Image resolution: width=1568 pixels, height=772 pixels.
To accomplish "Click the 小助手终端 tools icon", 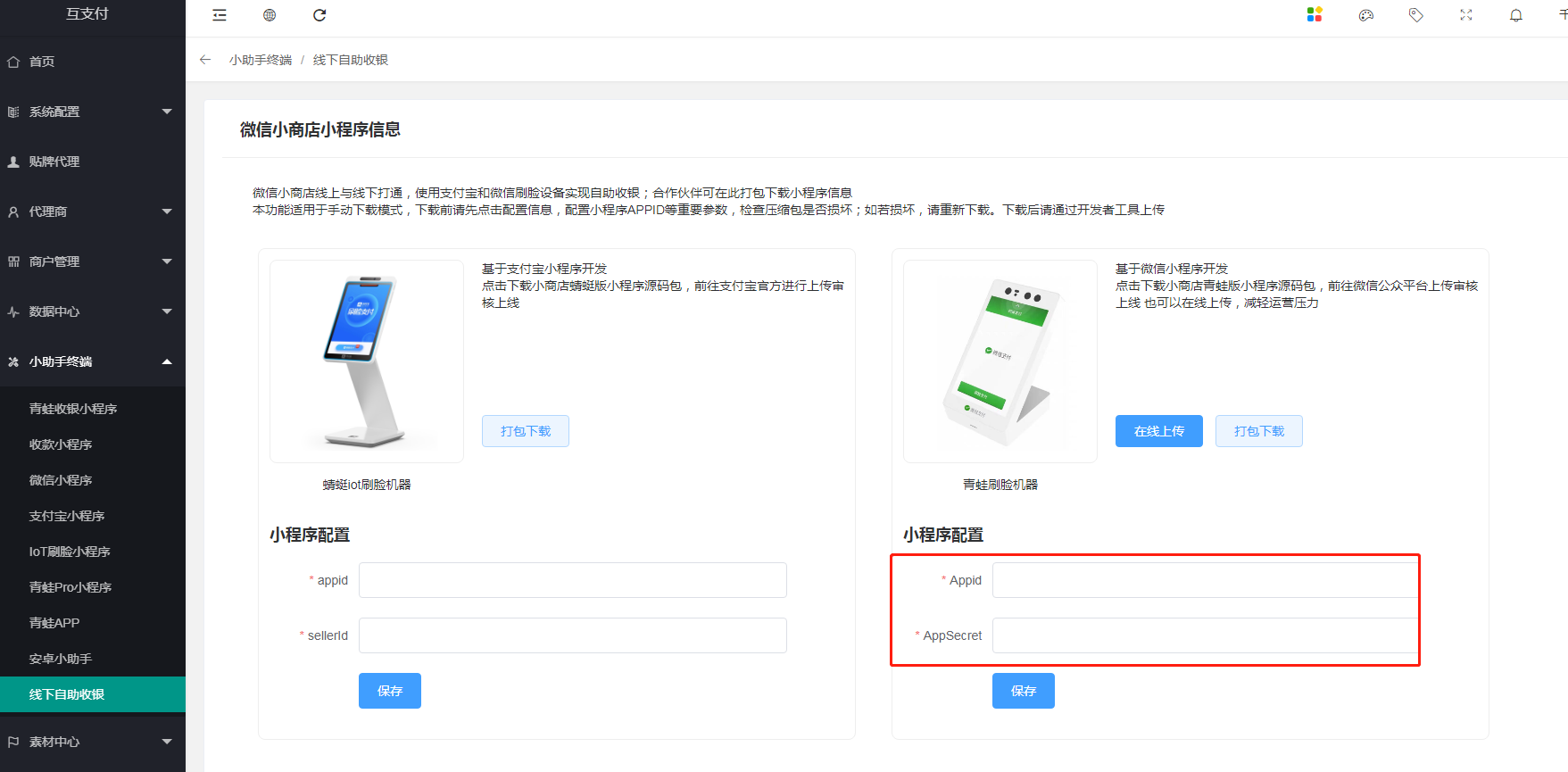I will [13, 361].
